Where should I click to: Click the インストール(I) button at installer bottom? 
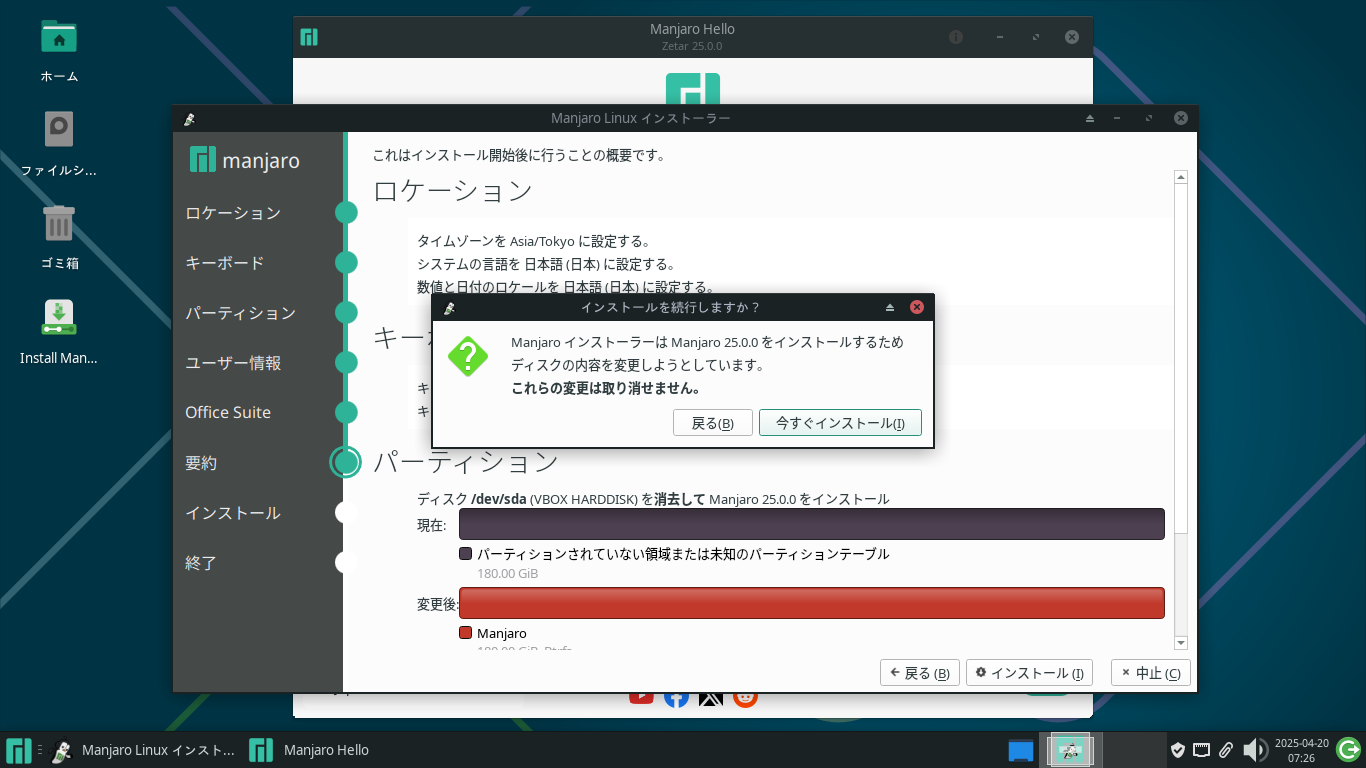(1030, 673)
